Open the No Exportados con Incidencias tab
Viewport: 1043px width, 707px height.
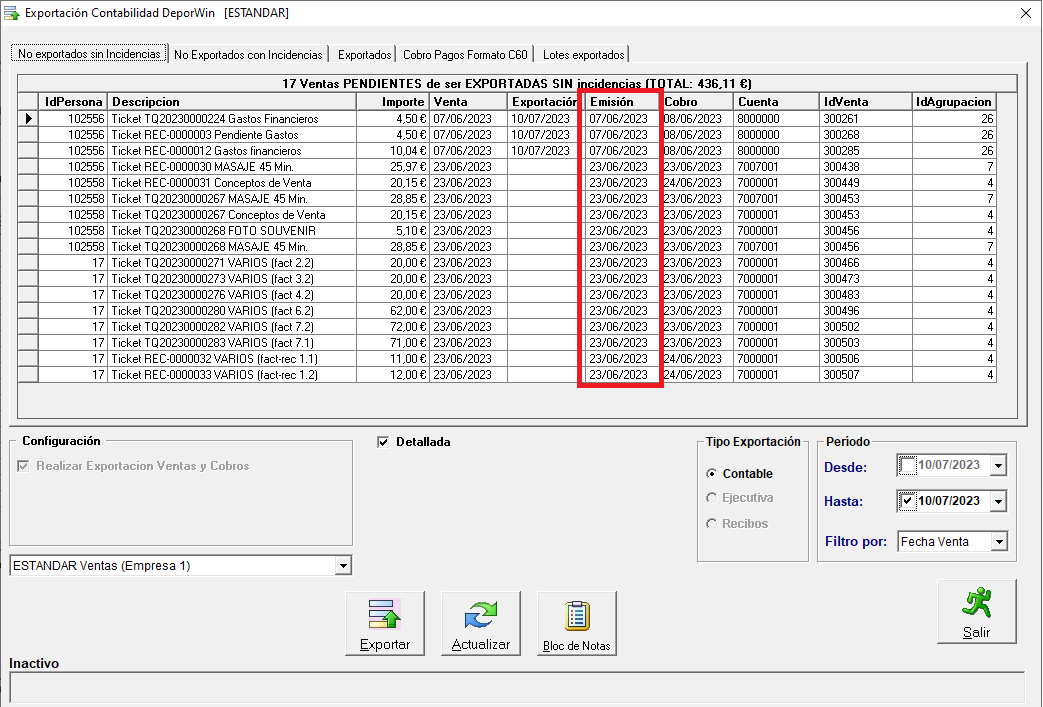pyautogui.click(x=248, y=55)
